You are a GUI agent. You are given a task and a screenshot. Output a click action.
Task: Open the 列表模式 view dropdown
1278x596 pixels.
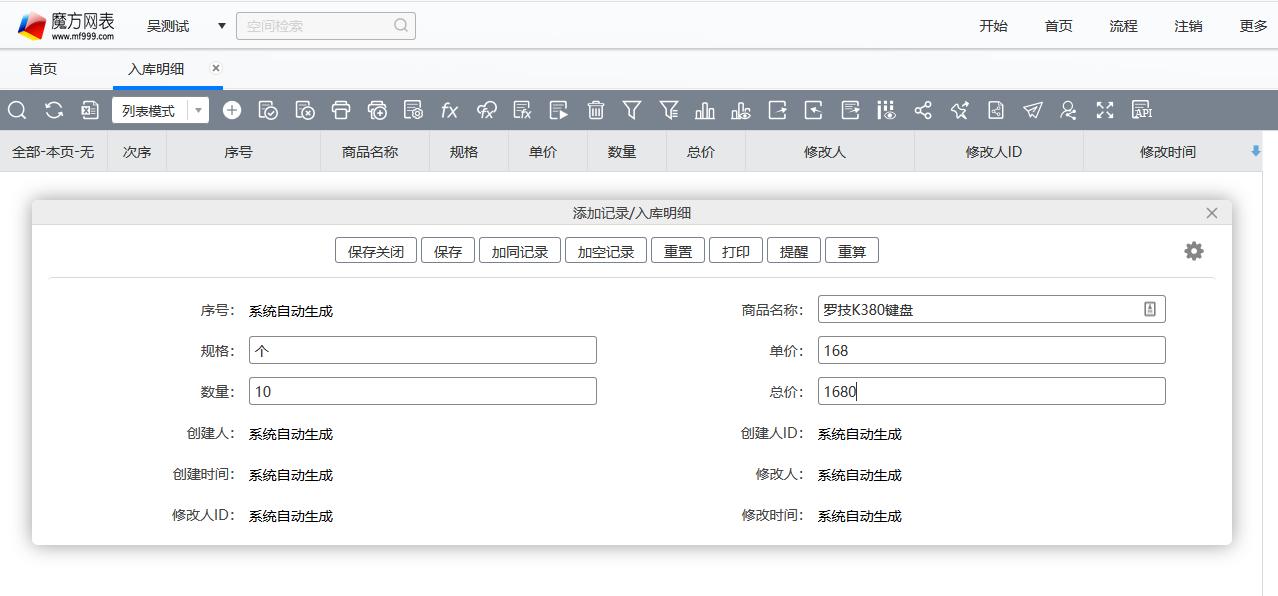pos(198,110)
